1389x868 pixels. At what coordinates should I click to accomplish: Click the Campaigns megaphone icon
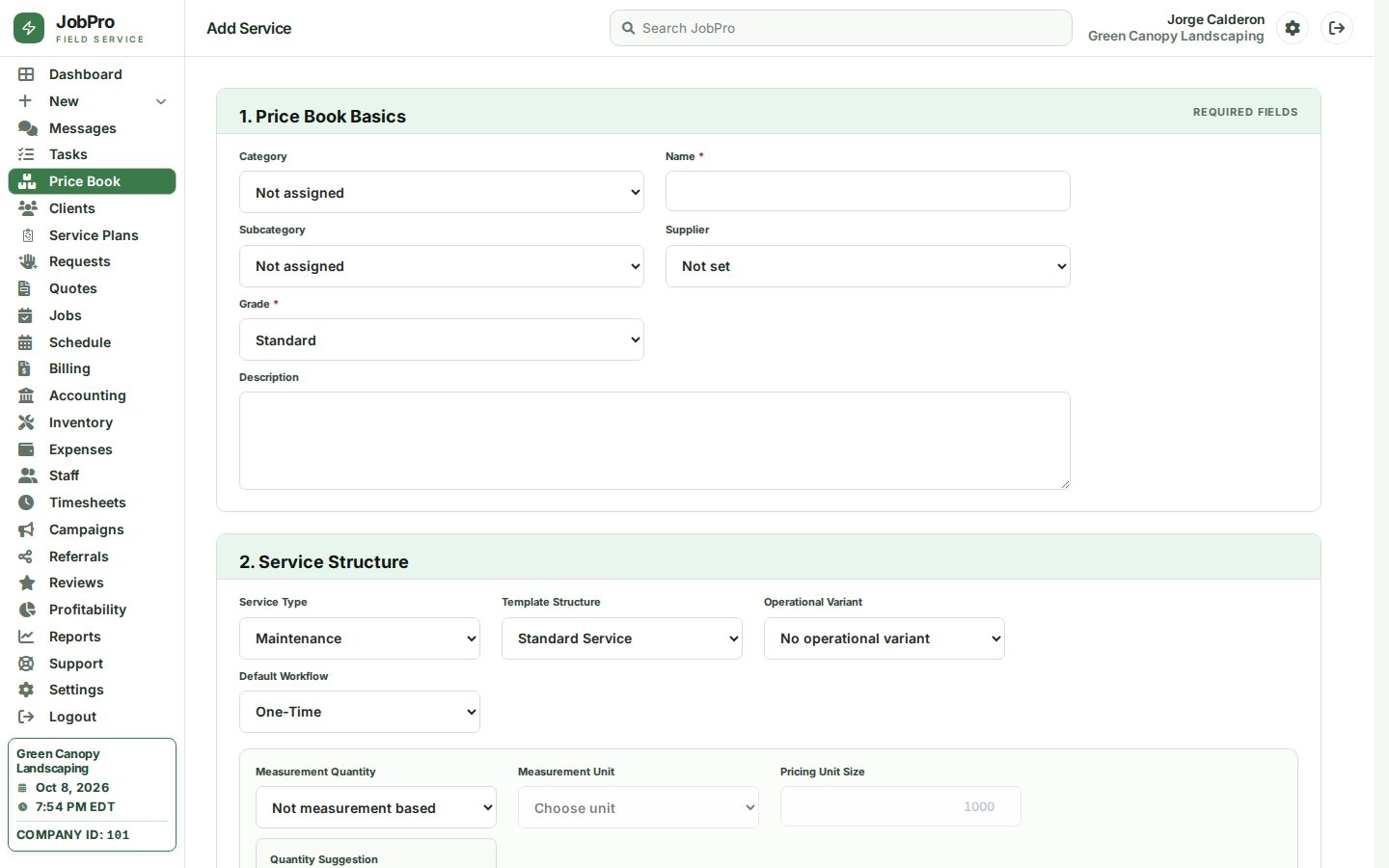pos(26,529)
